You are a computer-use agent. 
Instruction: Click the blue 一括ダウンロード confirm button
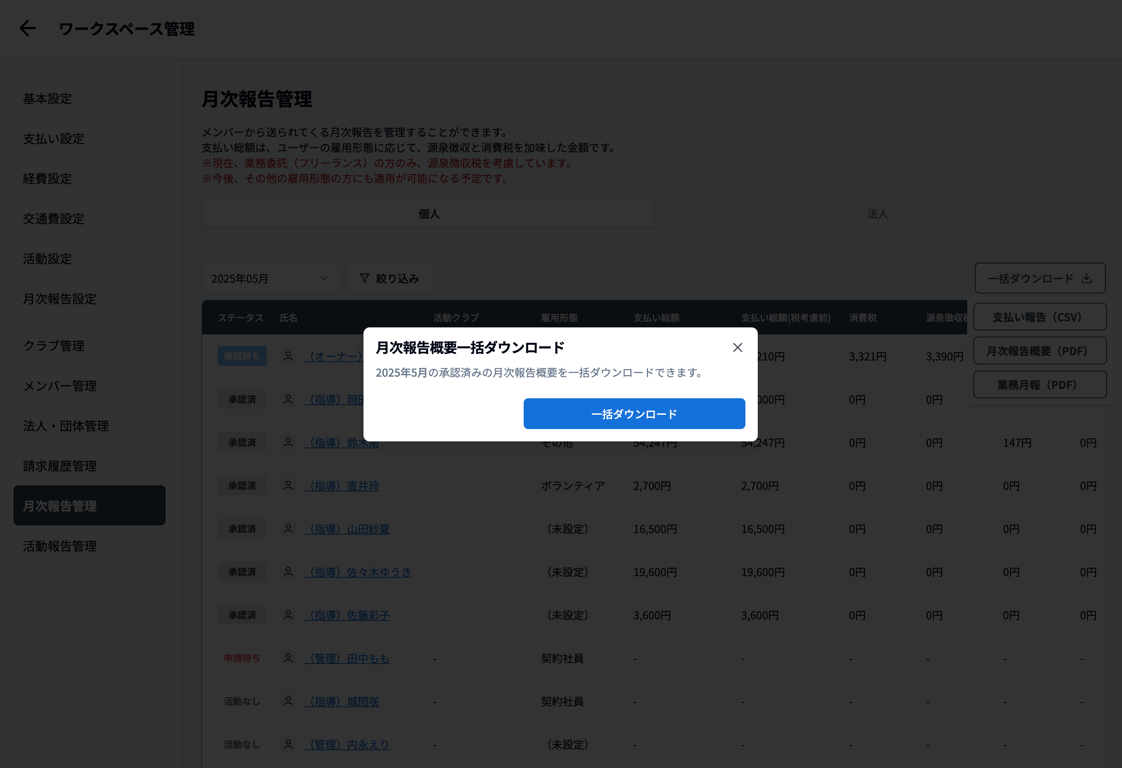pyautogui.click(x=634, y=414)
